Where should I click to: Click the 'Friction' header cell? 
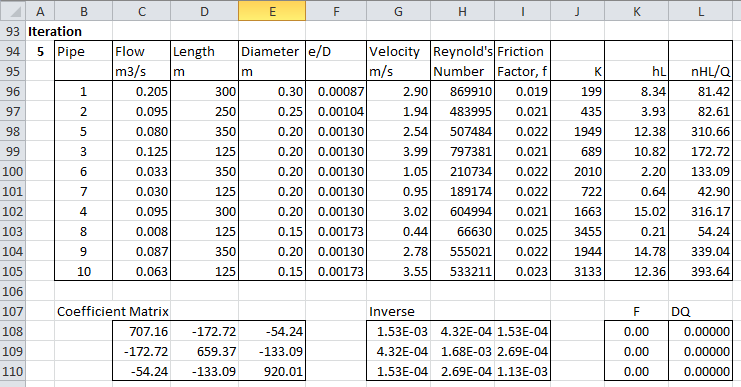click(523, 51)
